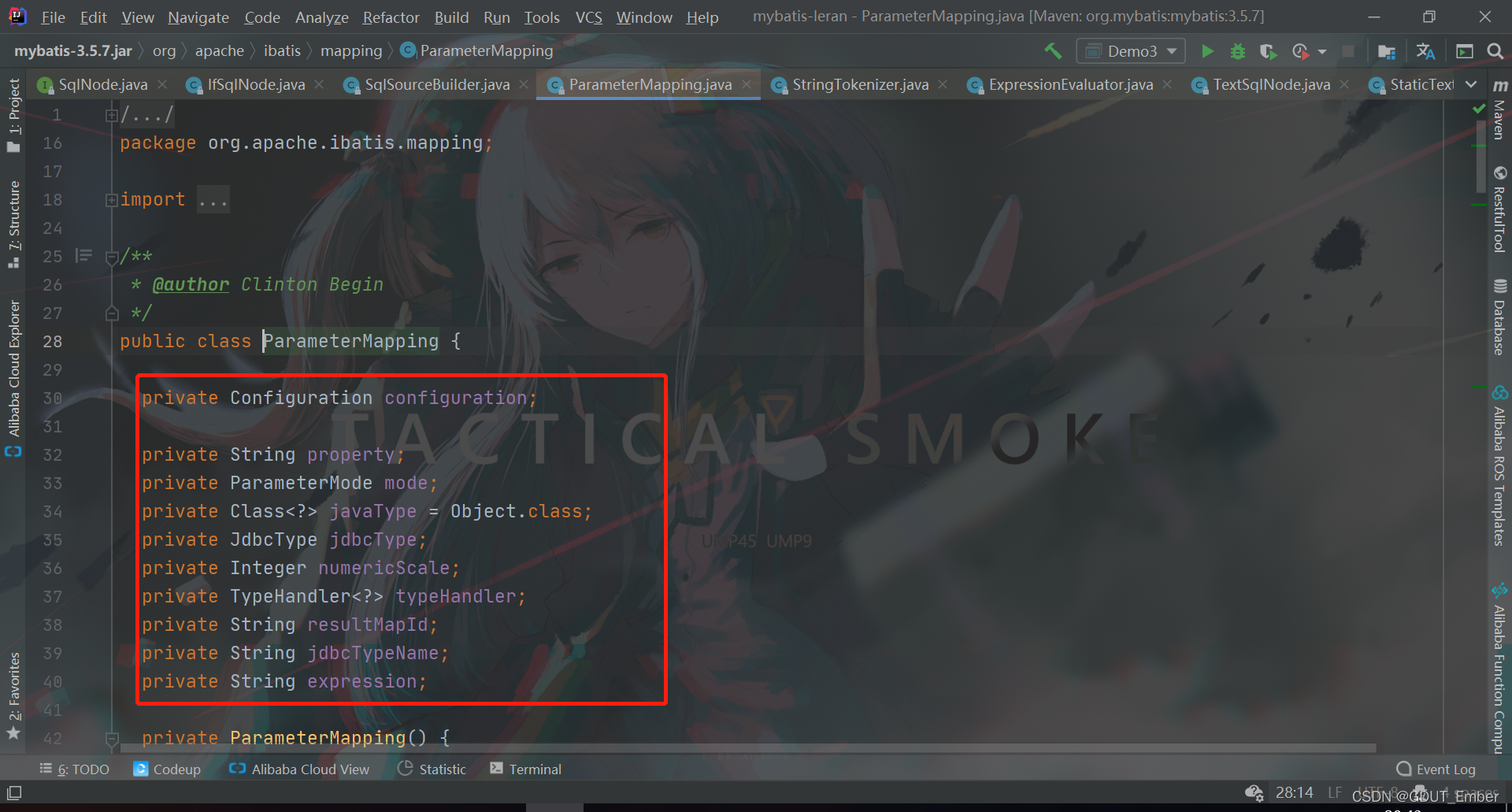Open the layout window icon in toolbar

(x=1465, y=51)
